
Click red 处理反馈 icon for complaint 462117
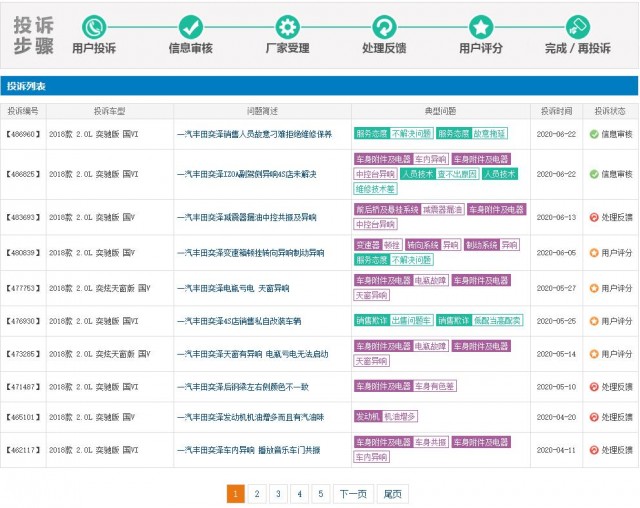pos(594,450)
